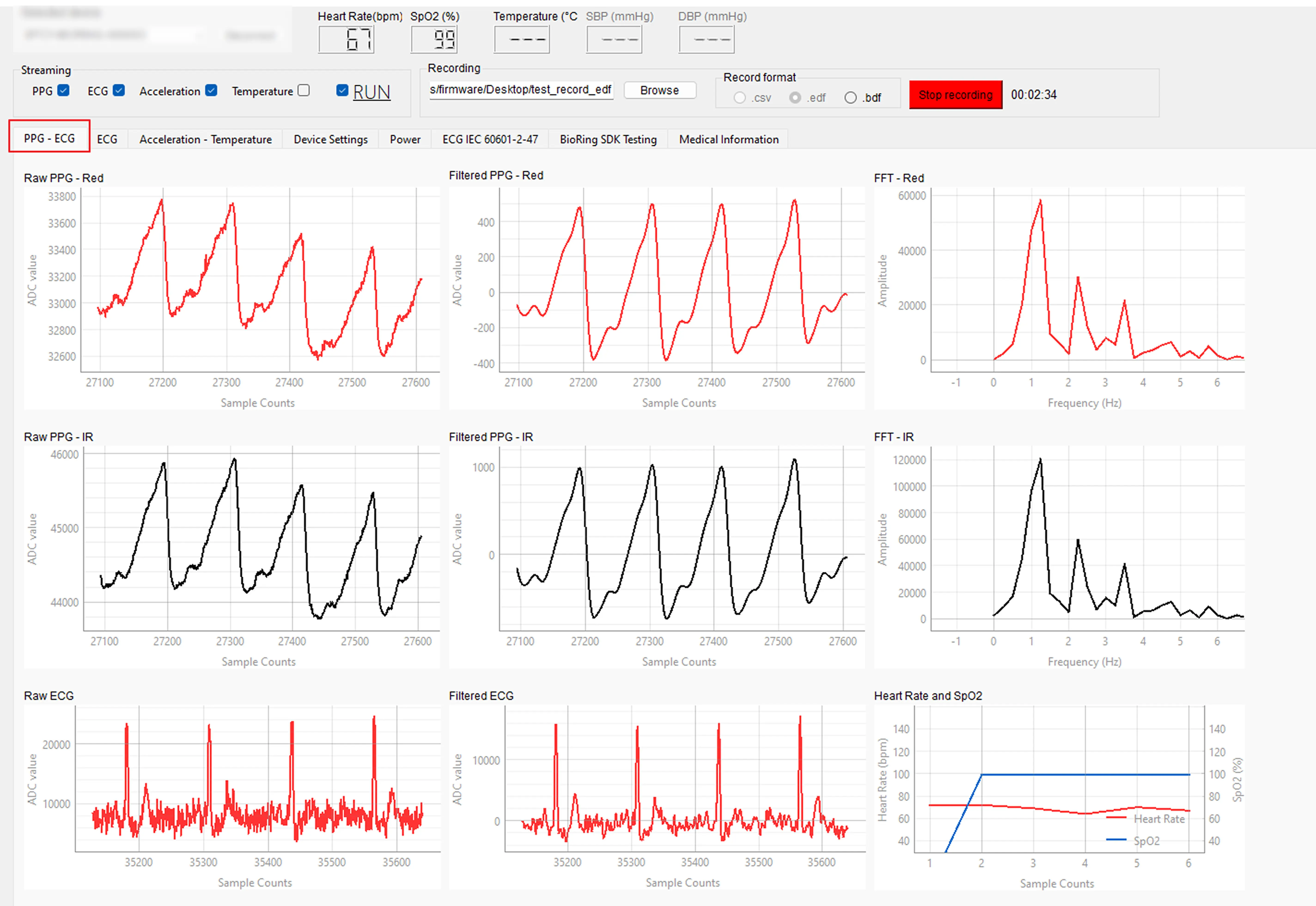
Task: Open the Medical Information tab
Action: point(729,139)
